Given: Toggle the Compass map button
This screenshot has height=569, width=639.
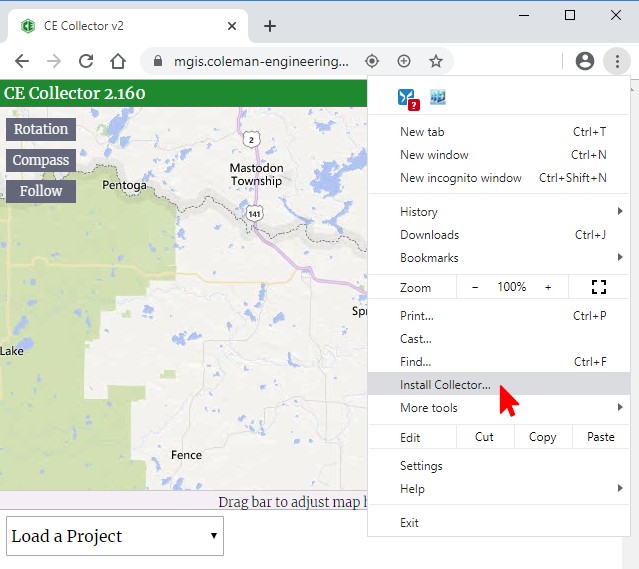Looking at the screenshot, I should pos(41,160).
